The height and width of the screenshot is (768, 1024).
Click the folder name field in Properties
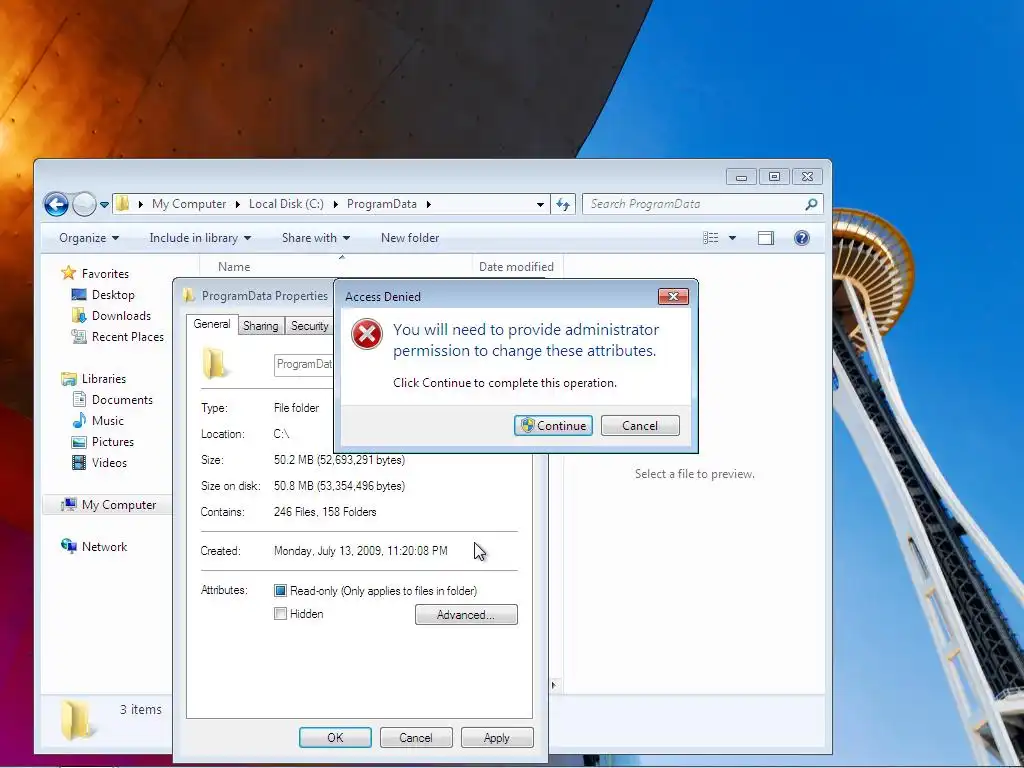click(x=304, y=364)
